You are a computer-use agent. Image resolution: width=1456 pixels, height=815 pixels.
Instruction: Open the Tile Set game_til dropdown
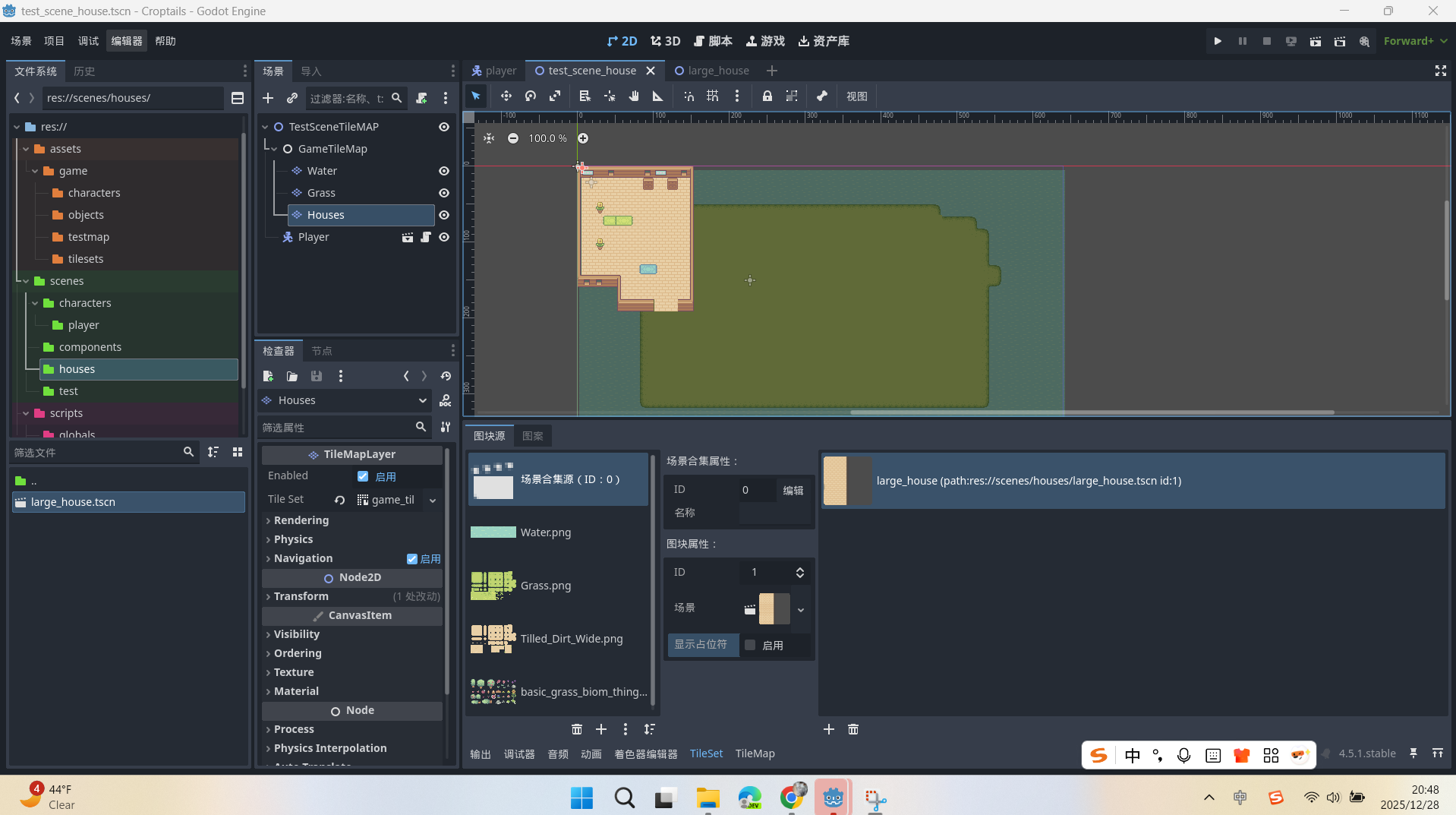(433, 500)
